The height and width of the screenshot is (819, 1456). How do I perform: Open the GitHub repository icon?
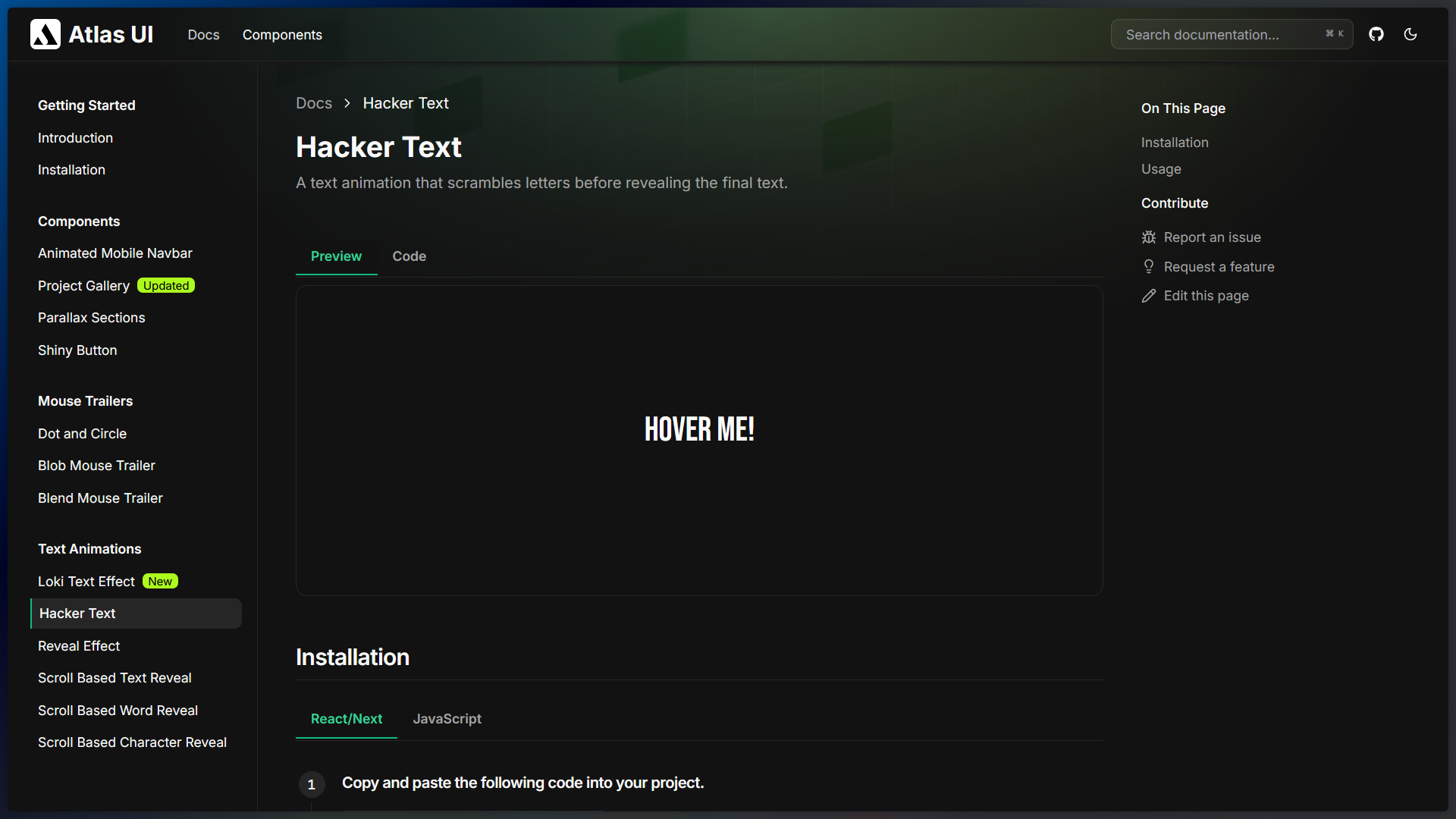[x=1376, y=34]
